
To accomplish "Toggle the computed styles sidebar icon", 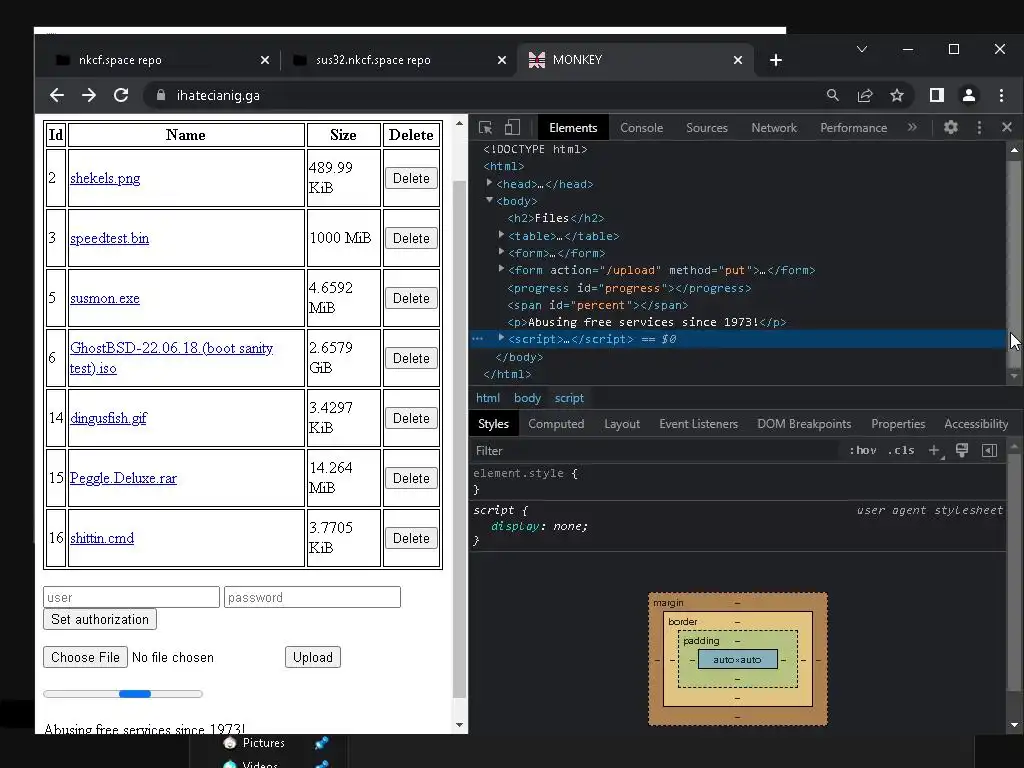I will click(x=989, y=450).
